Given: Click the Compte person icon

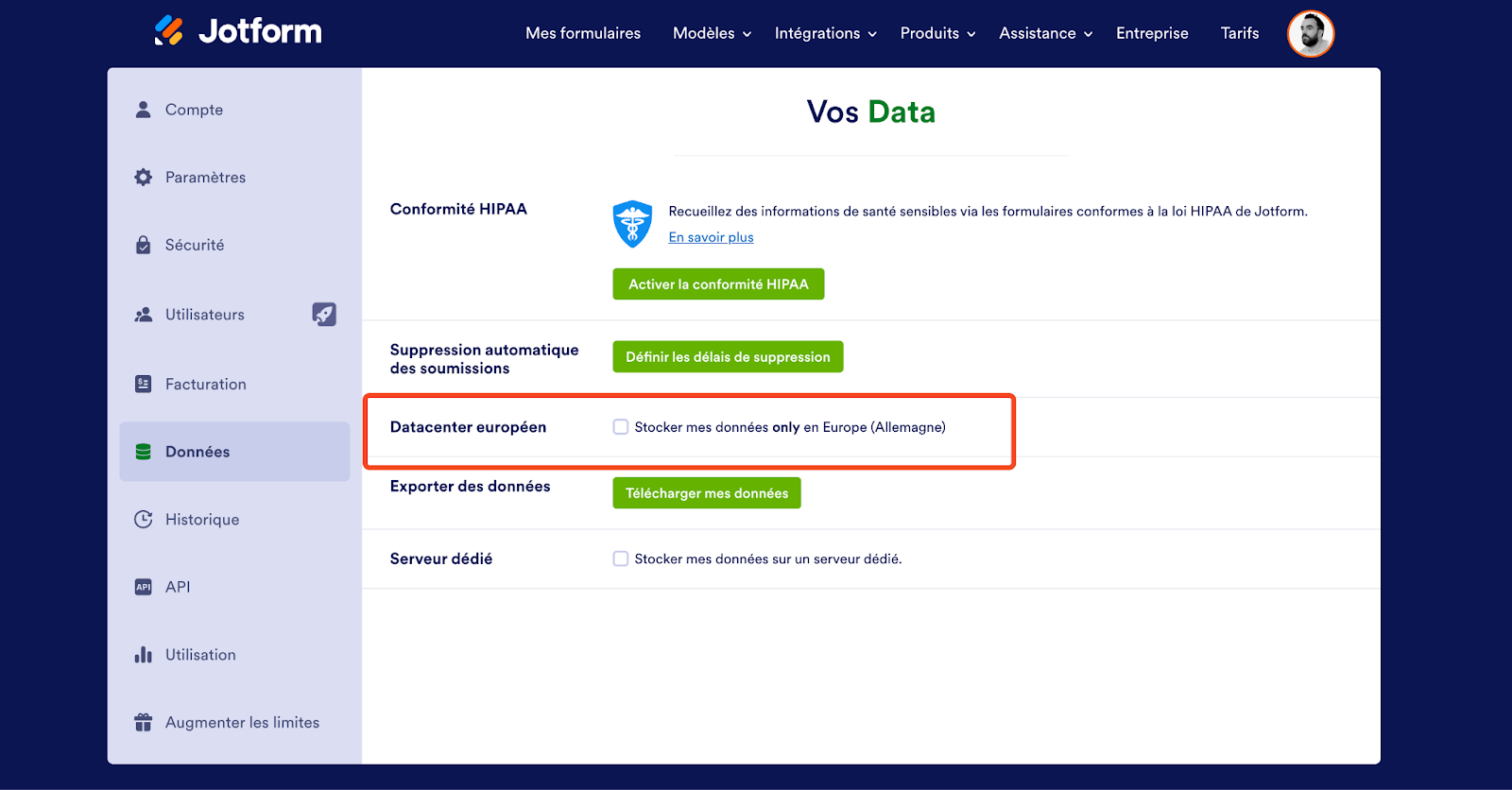Looking at the screenshot, I should (144, 110).
